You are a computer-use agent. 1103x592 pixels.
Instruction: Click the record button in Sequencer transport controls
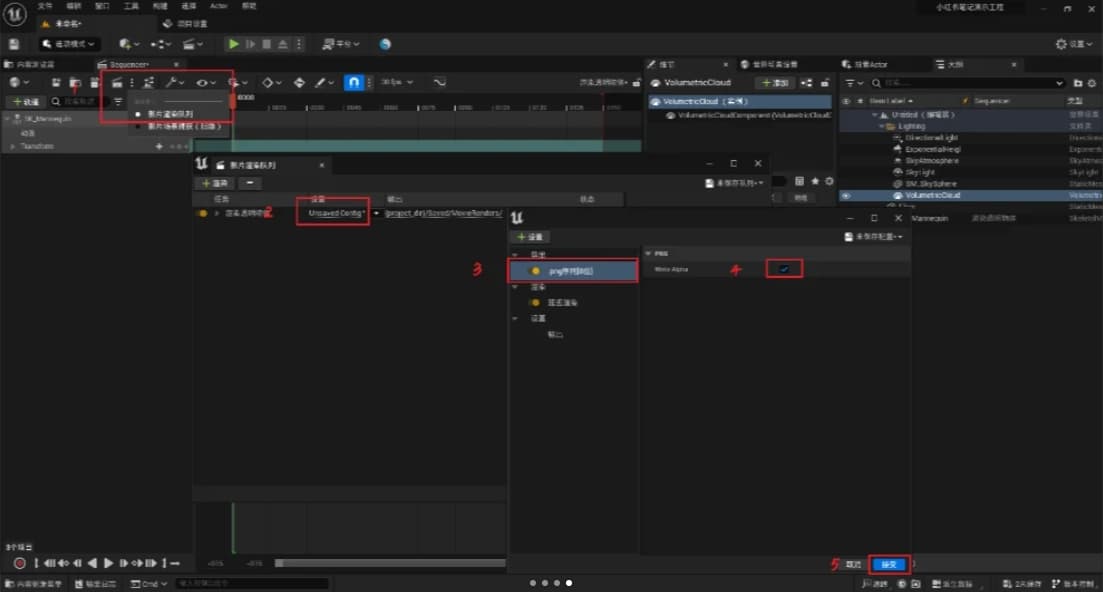coord(20,563)
